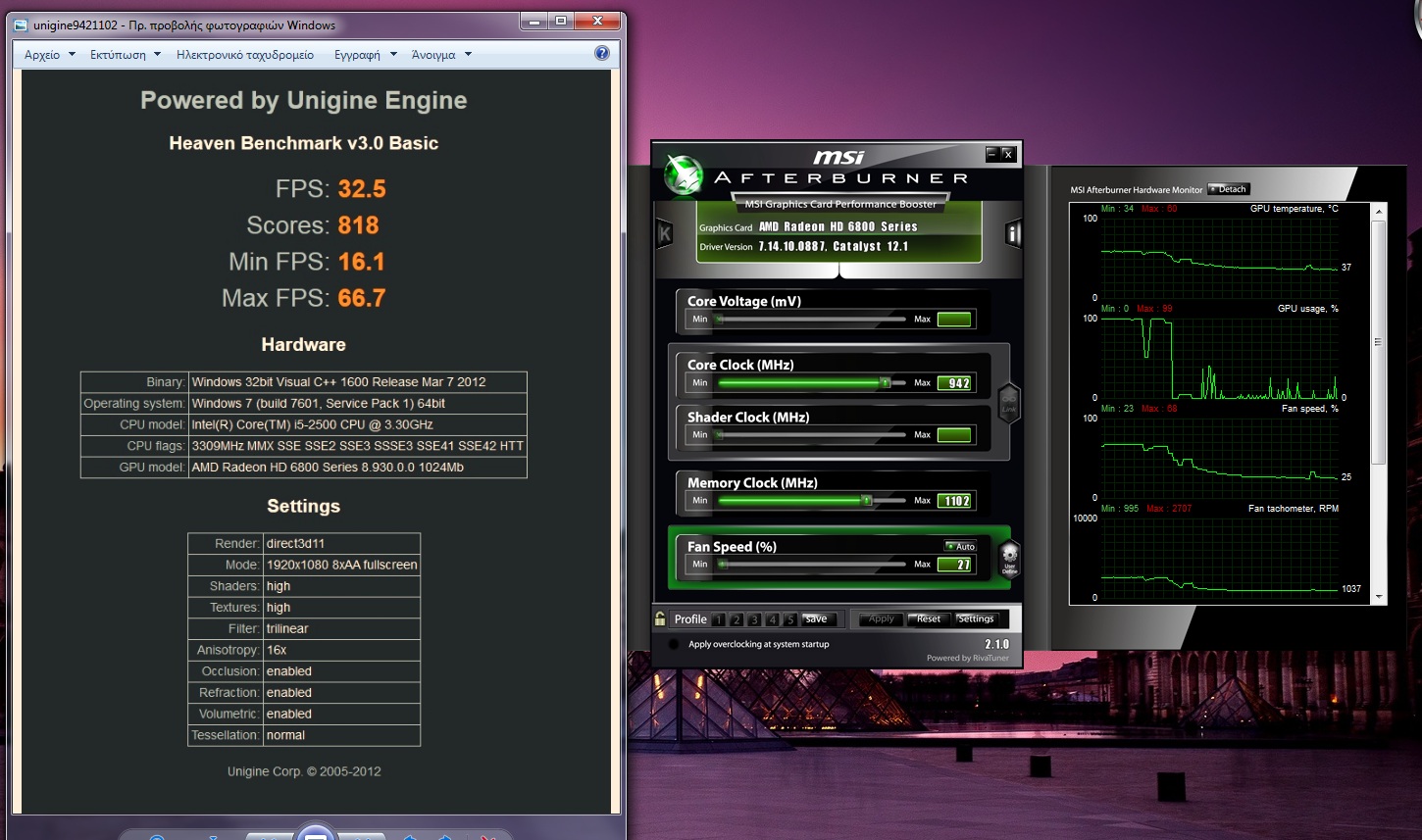Open the Afterburner information i button

pyautogui.click(x=1013, y=233)
